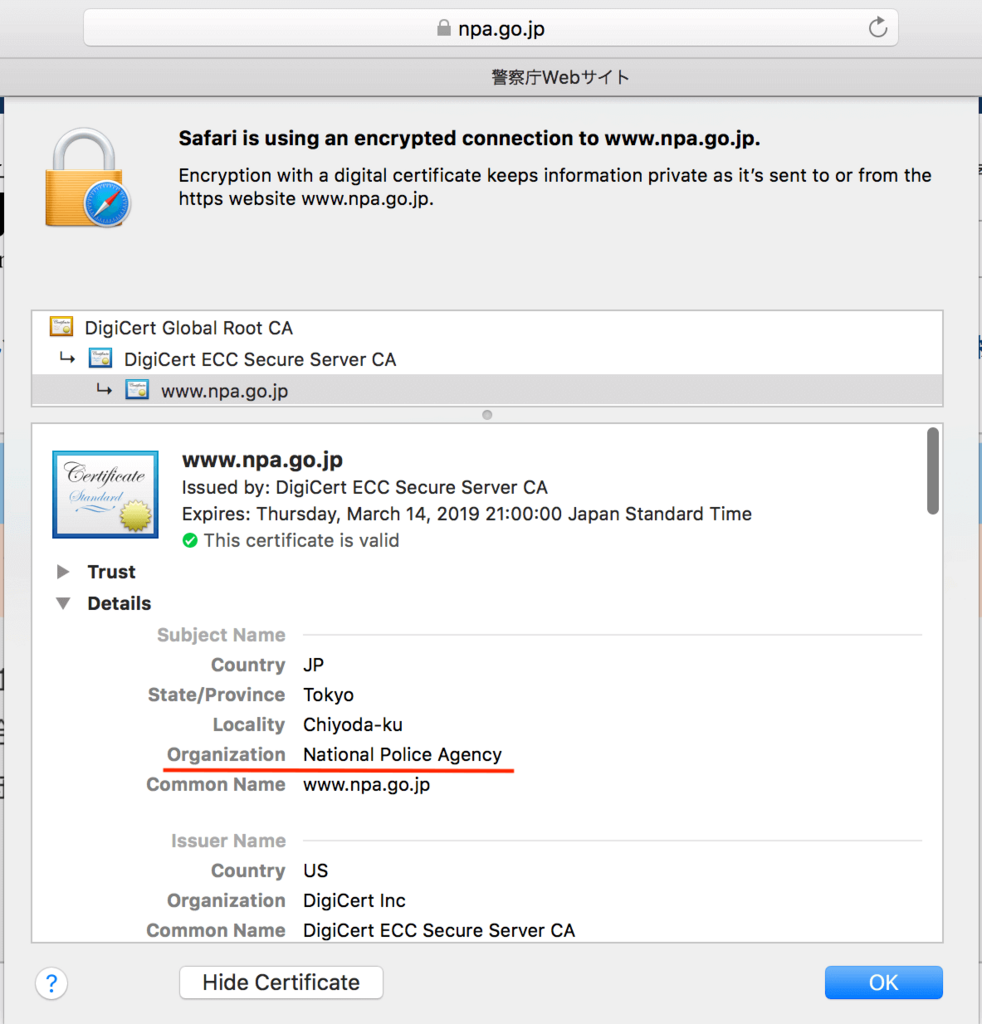Click the subject Common Name www.npa.go.jp value
This screenshot has width=982, height=1024.
click(366, 784)
